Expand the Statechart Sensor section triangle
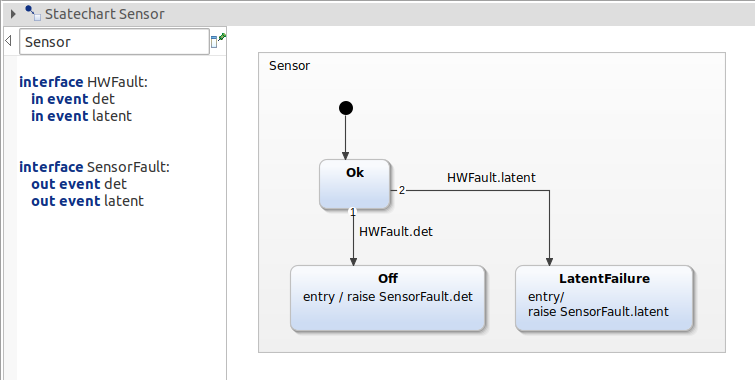The image size is (755, 380). pos(13,14)
